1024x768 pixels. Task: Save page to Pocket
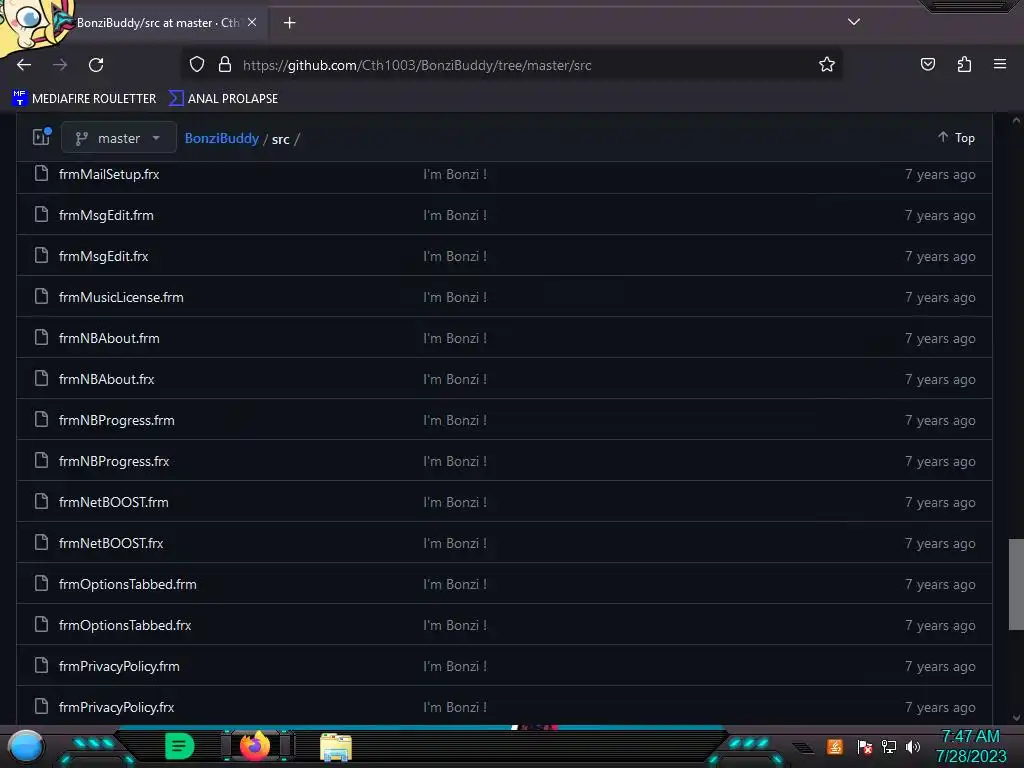click(927, 65)
